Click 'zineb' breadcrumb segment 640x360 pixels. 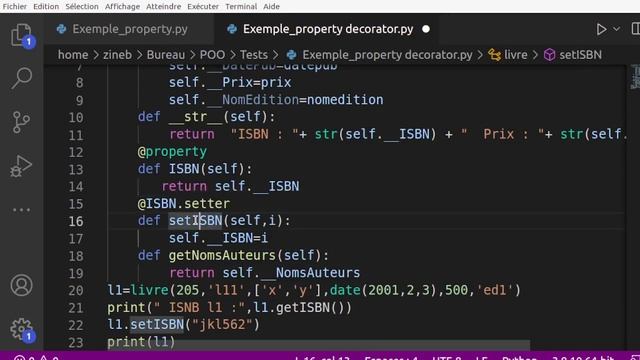pos(117,55)
